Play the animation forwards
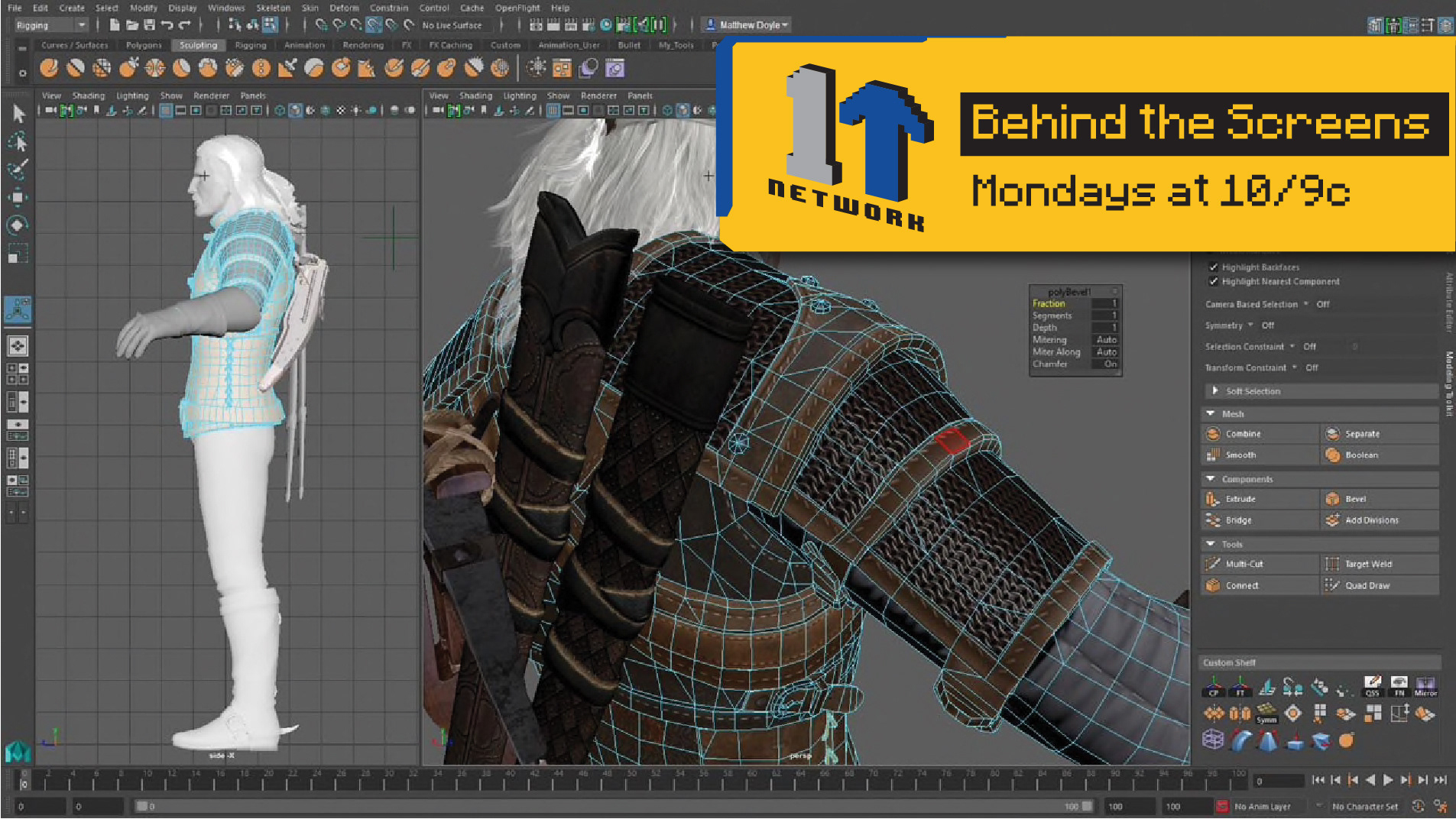 (x=1387, y=780)
